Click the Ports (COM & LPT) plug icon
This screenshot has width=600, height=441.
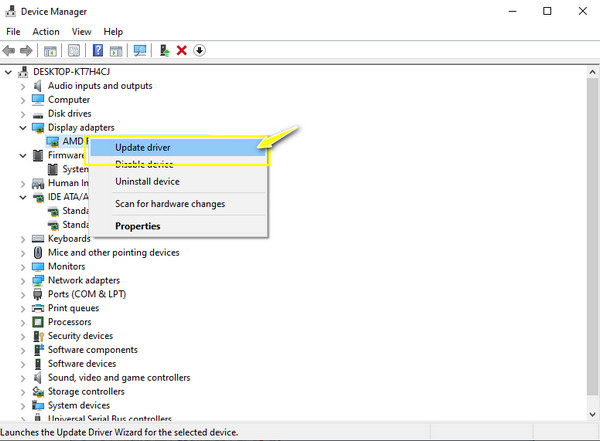coord(38,294)
